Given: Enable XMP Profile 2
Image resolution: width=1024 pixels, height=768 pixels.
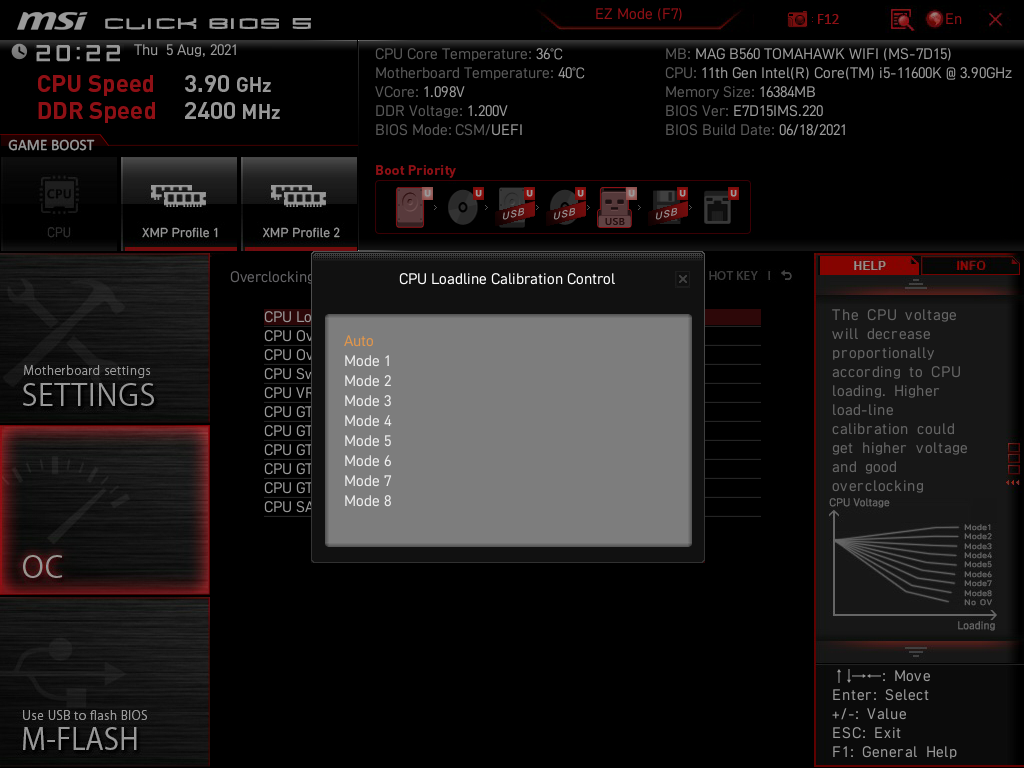Looking at the screenshot, I should [300, 204].
